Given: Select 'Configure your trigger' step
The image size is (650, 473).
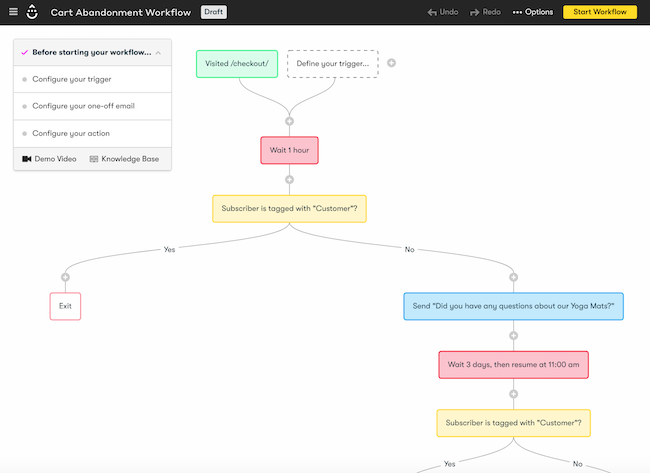Looking at the screenshot, I should point(92,79).
